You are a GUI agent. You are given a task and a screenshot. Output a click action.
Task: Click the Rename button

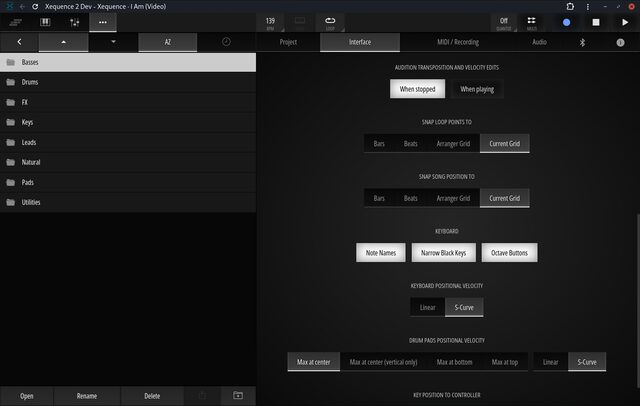(87, 396)
